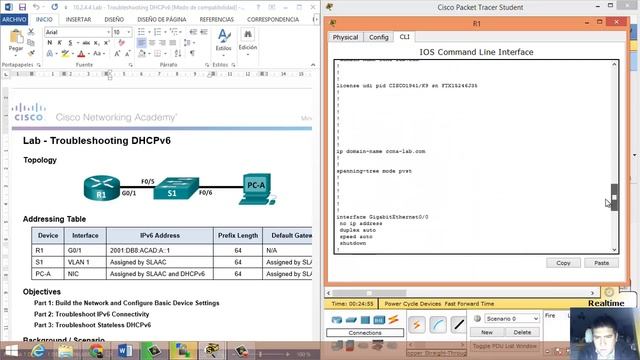This screenshot has height=360, width=640.
Task: Toggle subscript formatting
Action: pyautogui.click(x=97, y=42)
